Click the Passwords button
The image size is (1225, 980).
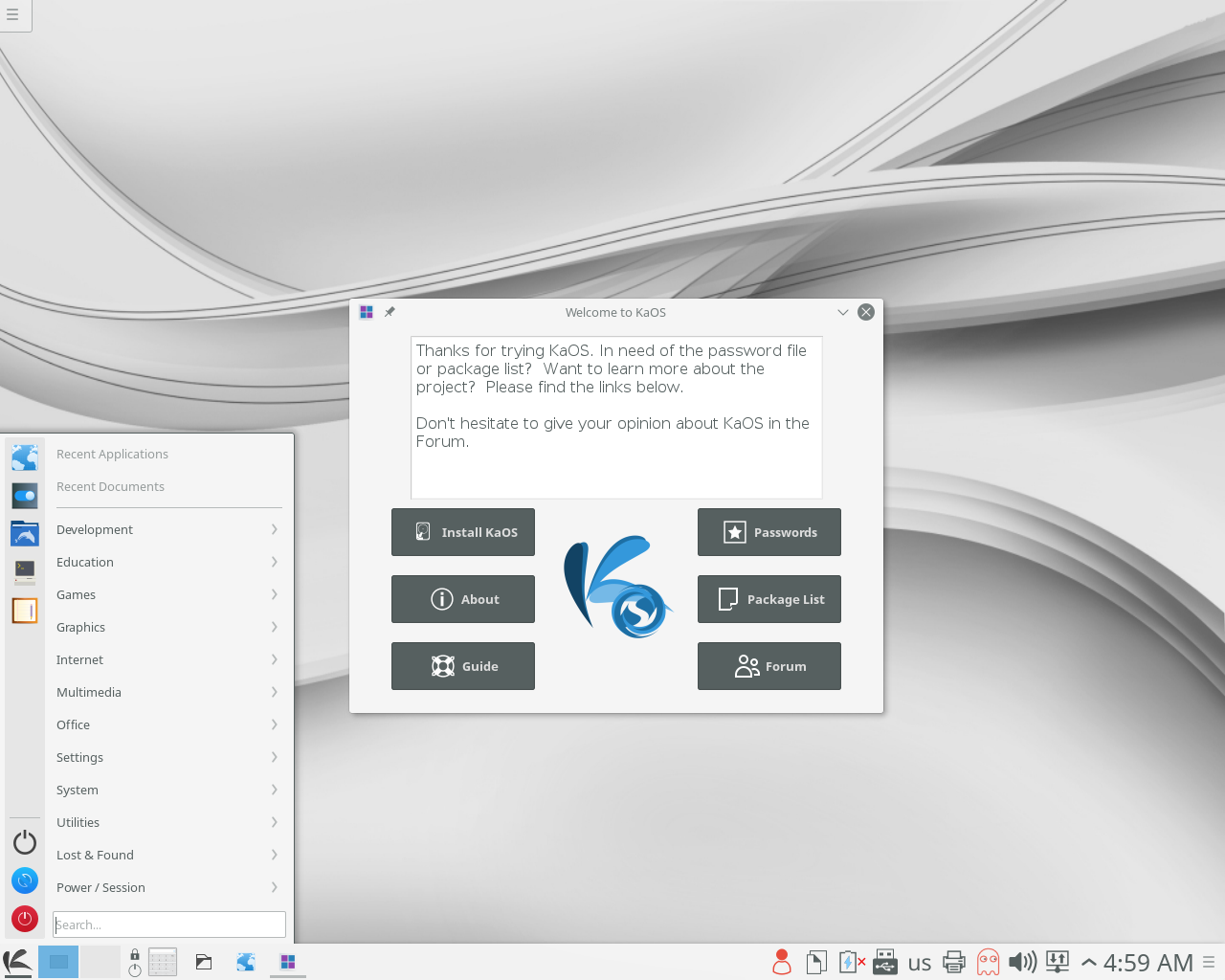coord(769,532)
